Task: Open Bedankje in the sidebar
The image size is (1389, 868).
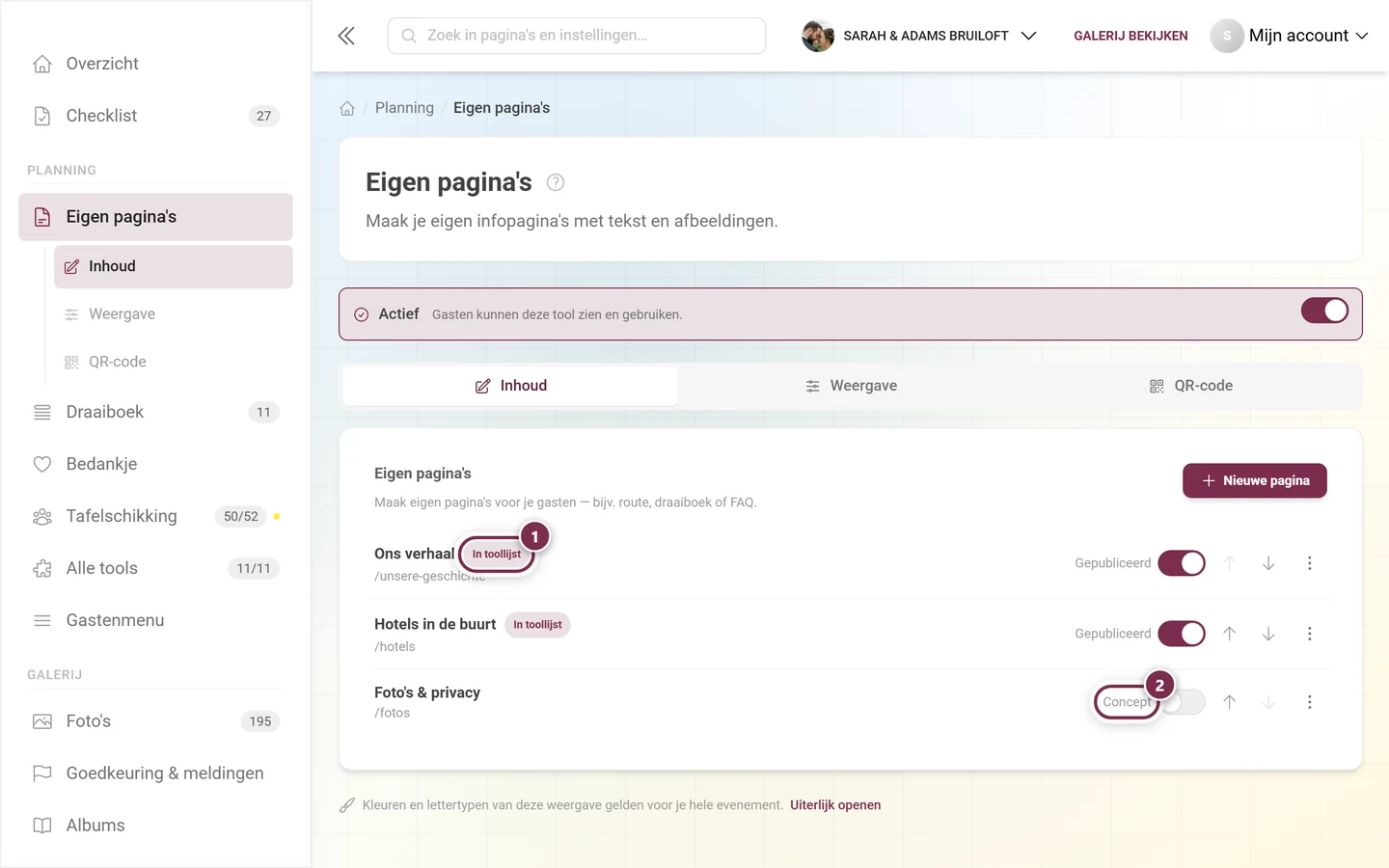Action: (x=155, y=464)
